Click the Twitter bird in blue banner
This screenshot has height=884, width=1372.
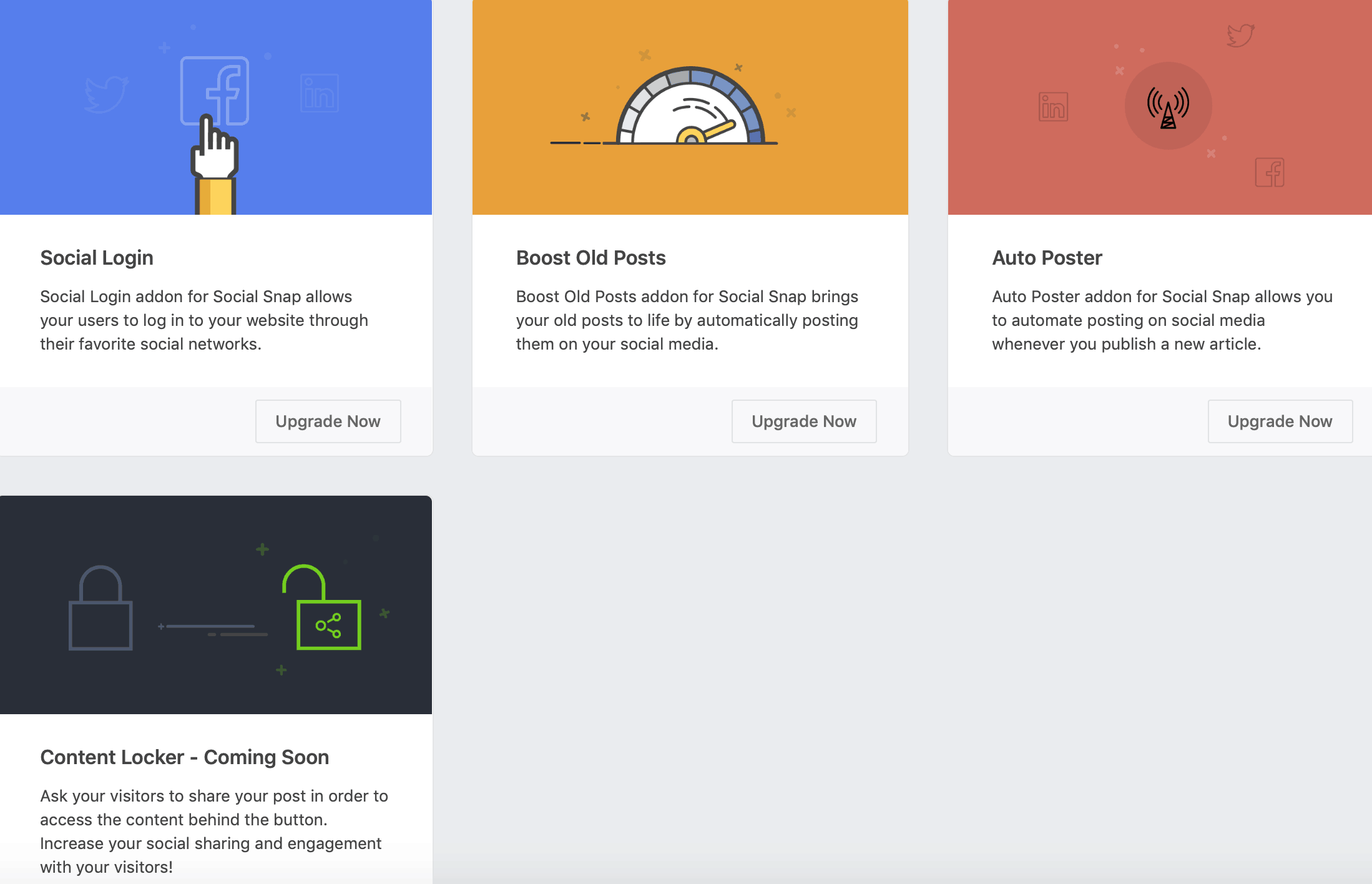point(106,95)
